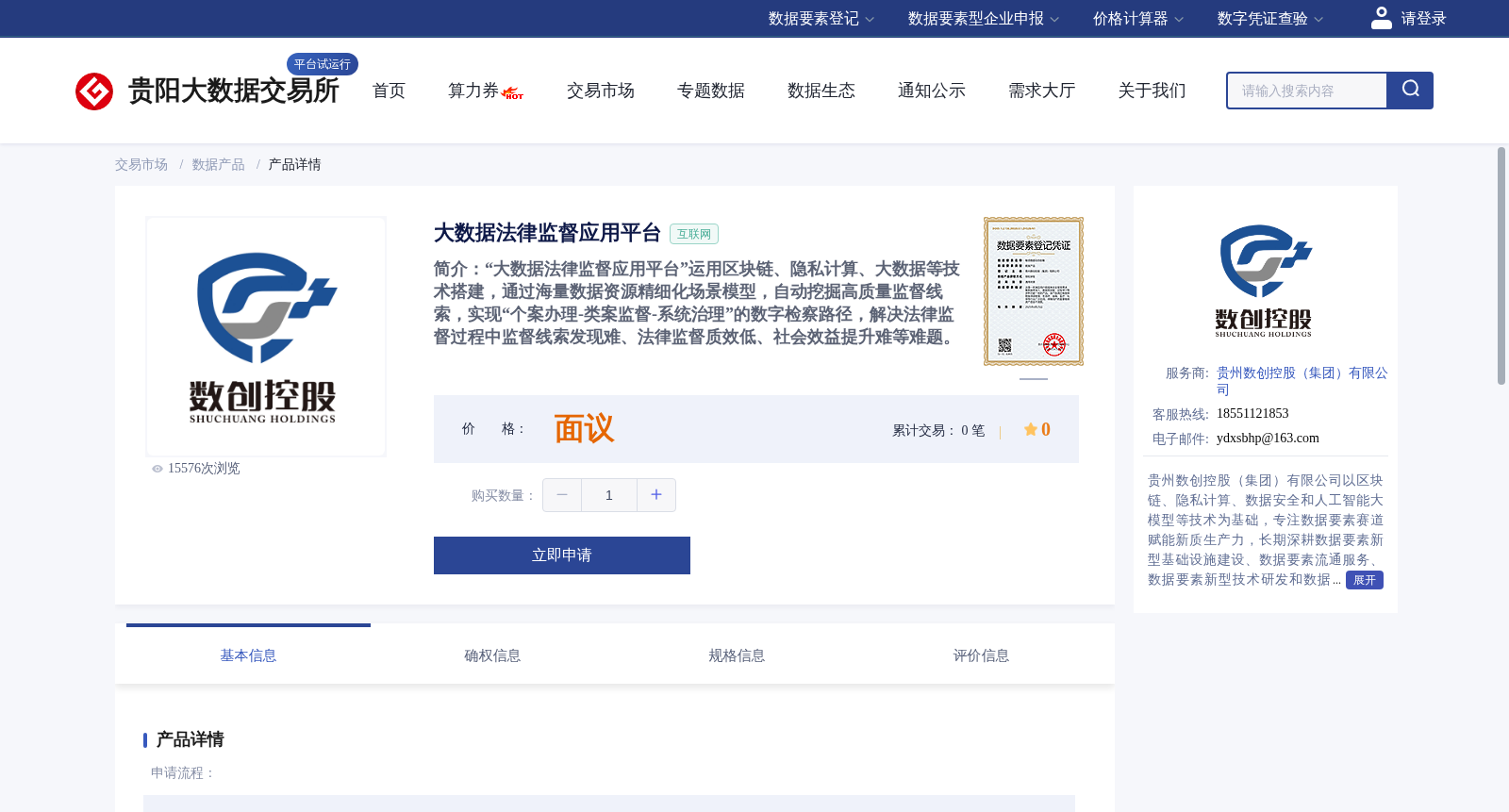This screenshot has height=812, width=1509.
Task: Switch to the 确权信息 tab
Action: click(x=492, y=655)
